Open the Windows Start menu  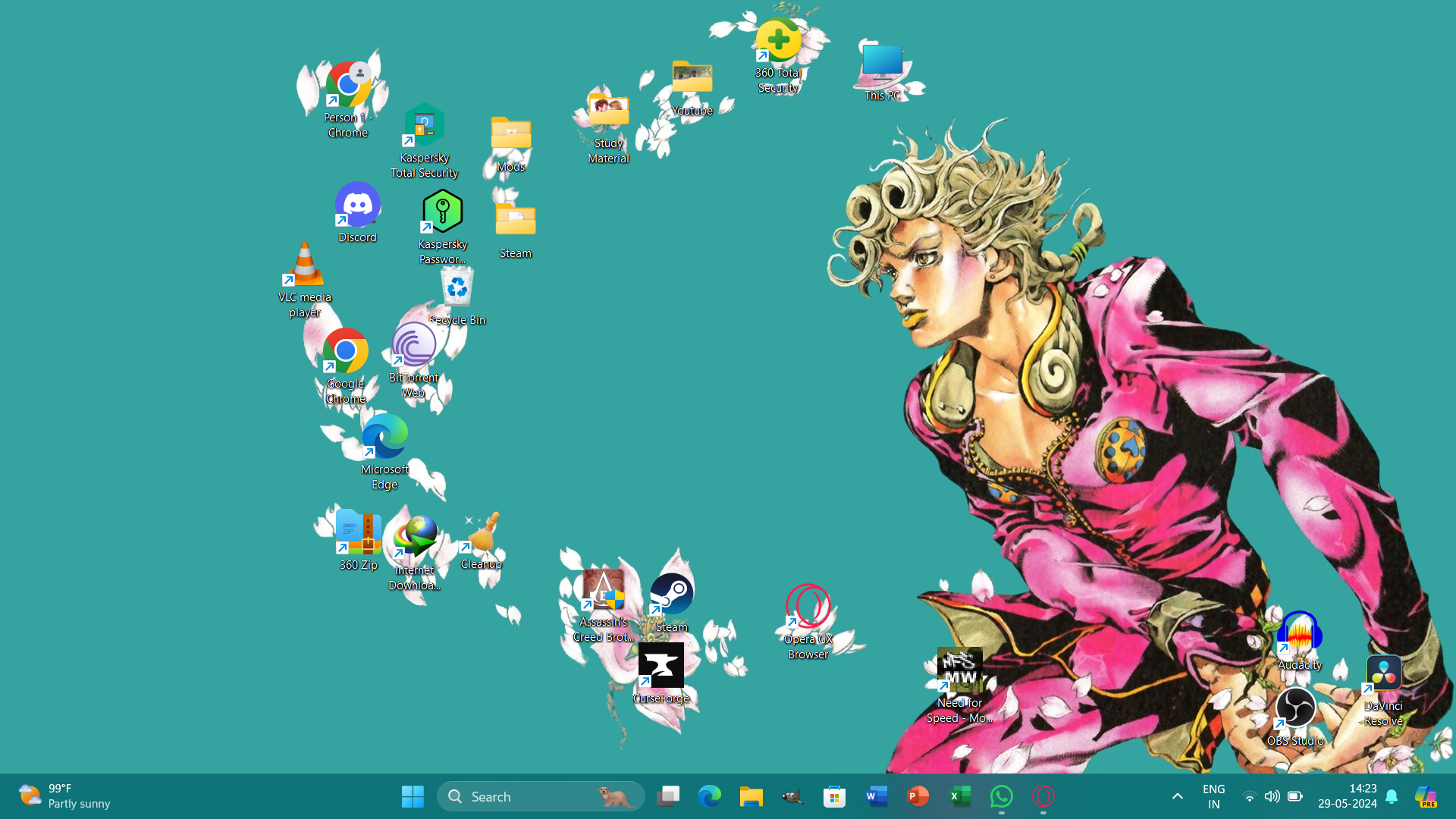413,796
